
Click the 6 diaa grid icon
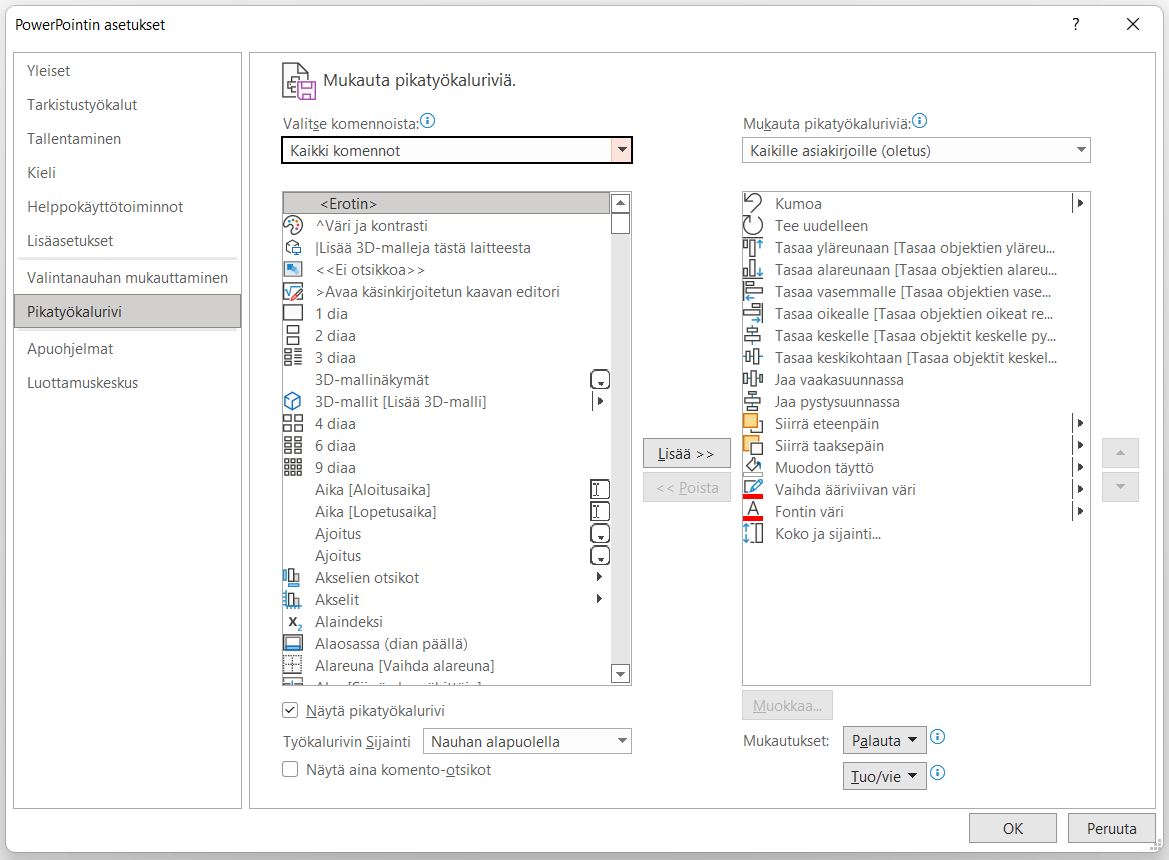tap(293, 445)
